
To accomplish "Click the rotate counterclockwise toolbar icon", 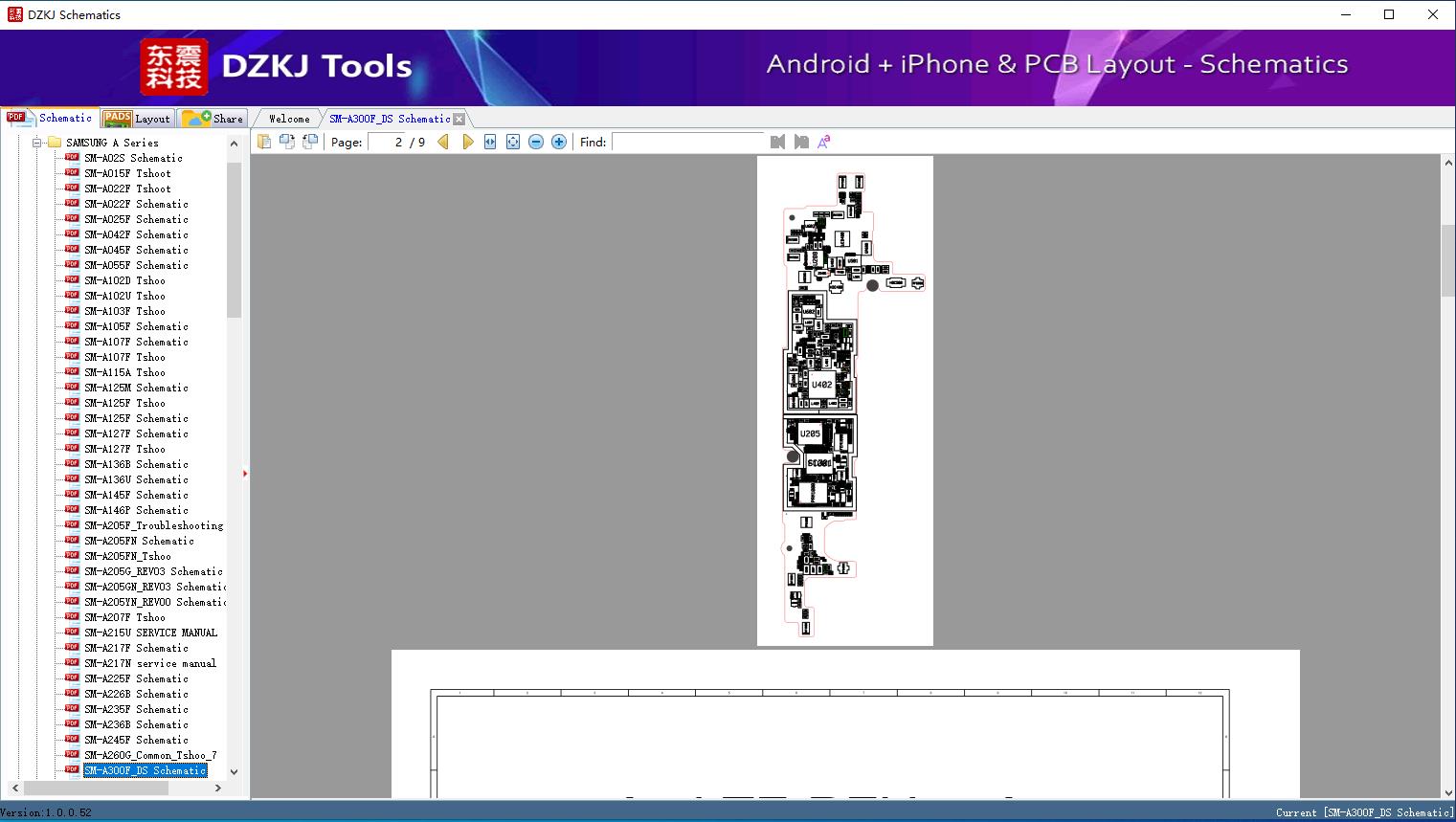I will (287, 142).
